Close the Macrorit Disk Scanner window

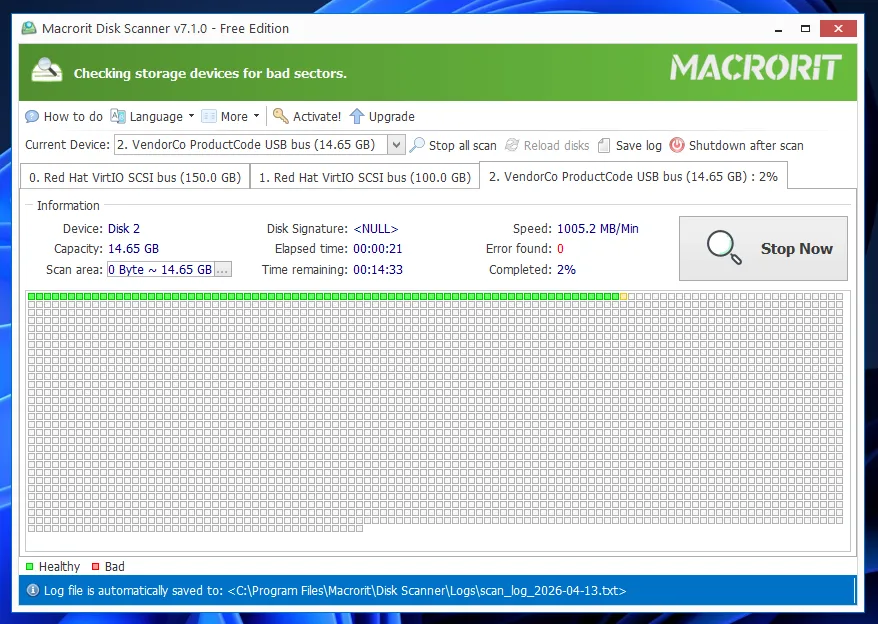click(838, 29)
